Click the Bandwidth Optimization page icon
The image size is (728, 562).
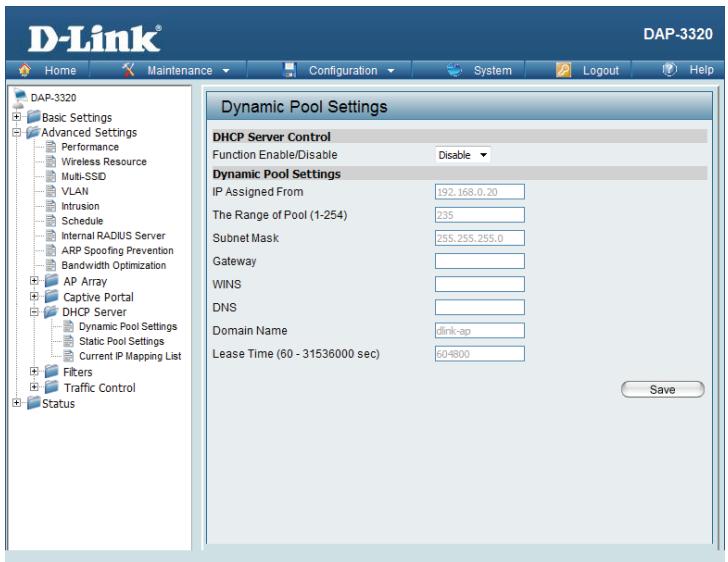51,265
